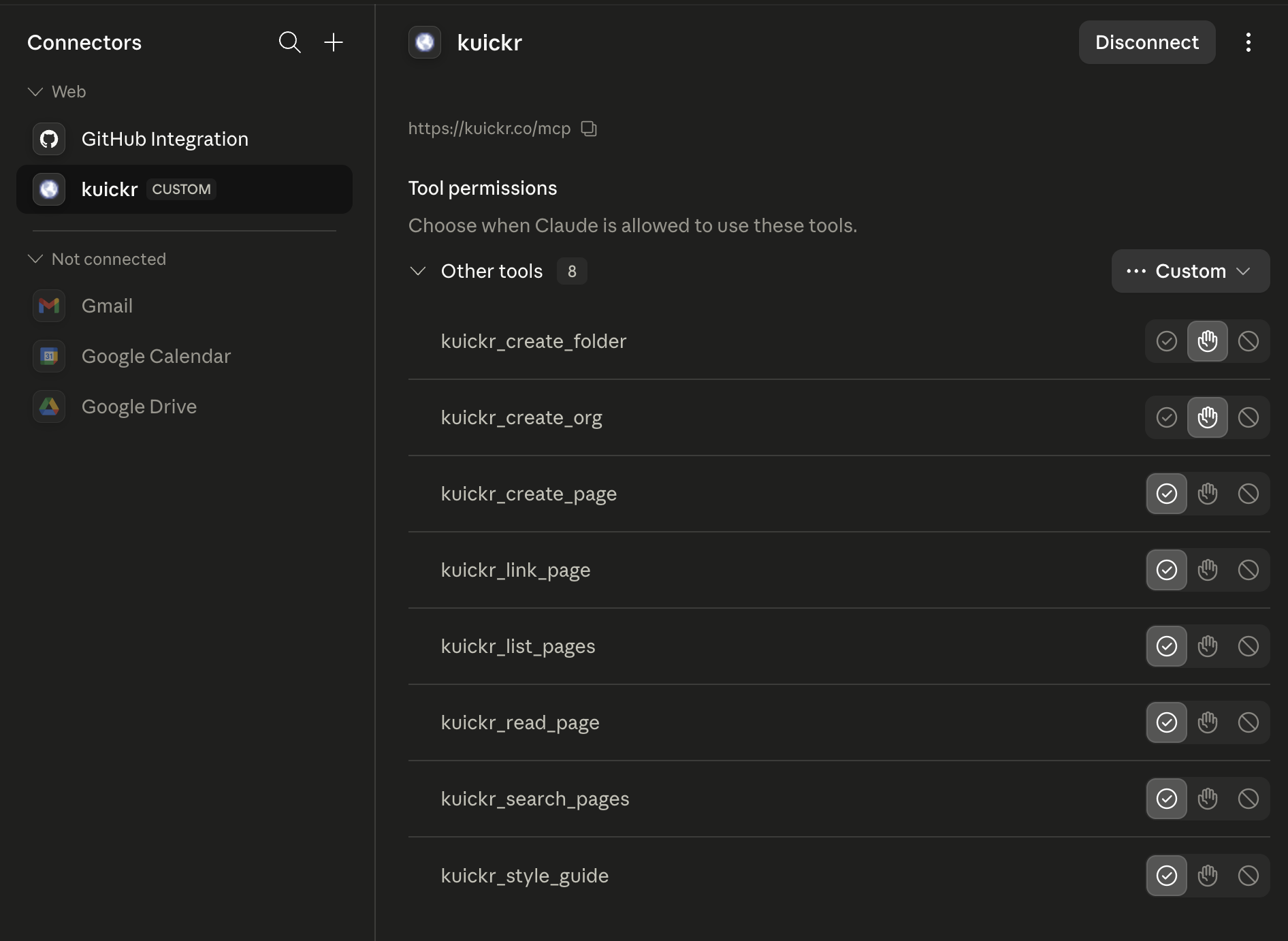Viewport: 1288px width, 941px height.
Task: Click the kuickr_create_folder tool name
Action: point(534,341)
